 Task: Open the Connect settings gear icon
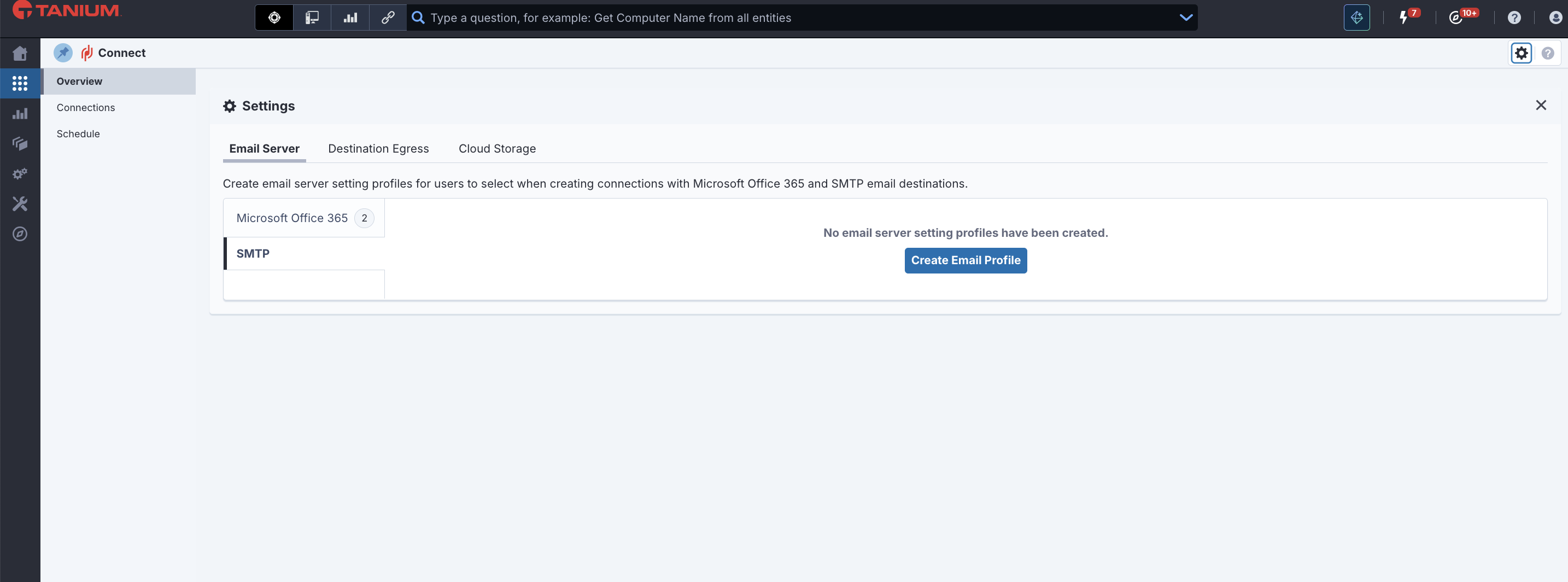(1520, 53)
